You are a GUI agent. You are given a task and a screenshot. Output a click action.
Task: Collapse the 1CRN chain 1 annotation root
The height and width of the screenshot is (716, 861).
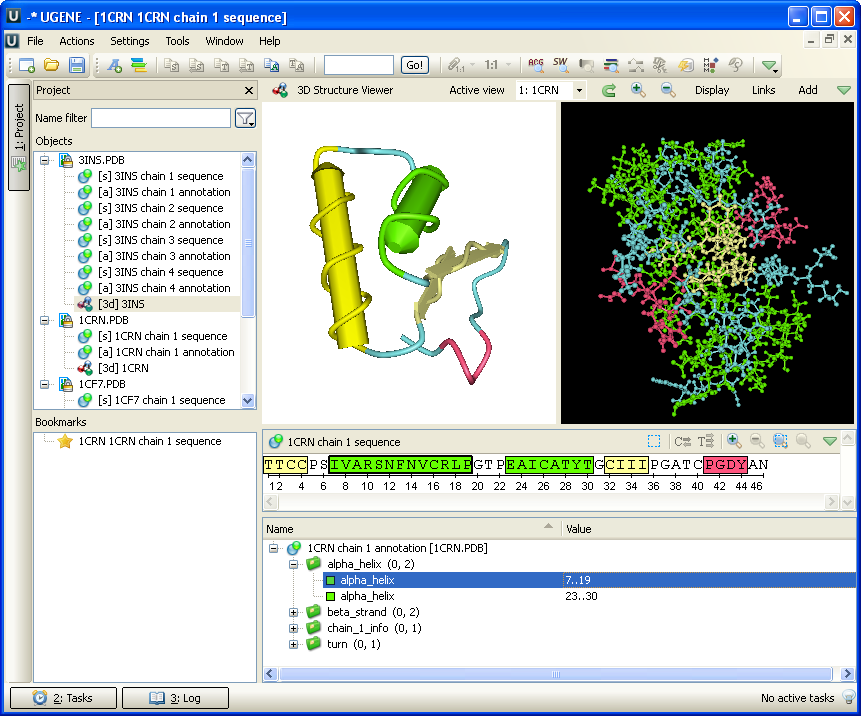coord(273,548)
